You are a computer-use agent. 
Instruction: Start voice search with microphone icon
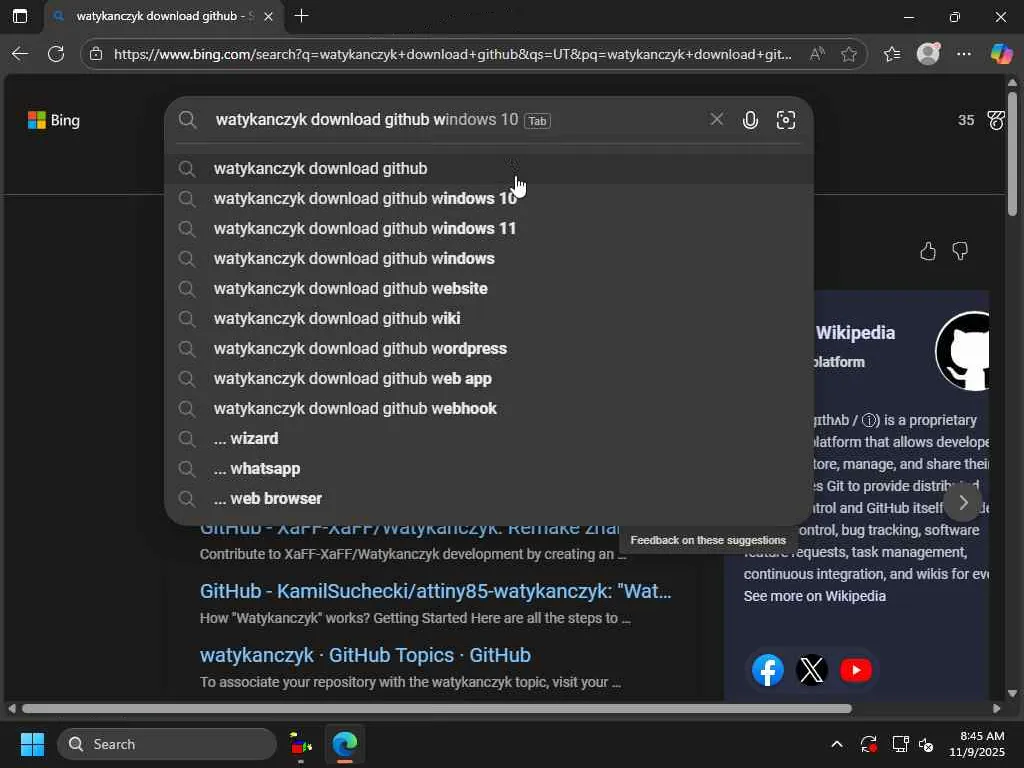[750, 120]
